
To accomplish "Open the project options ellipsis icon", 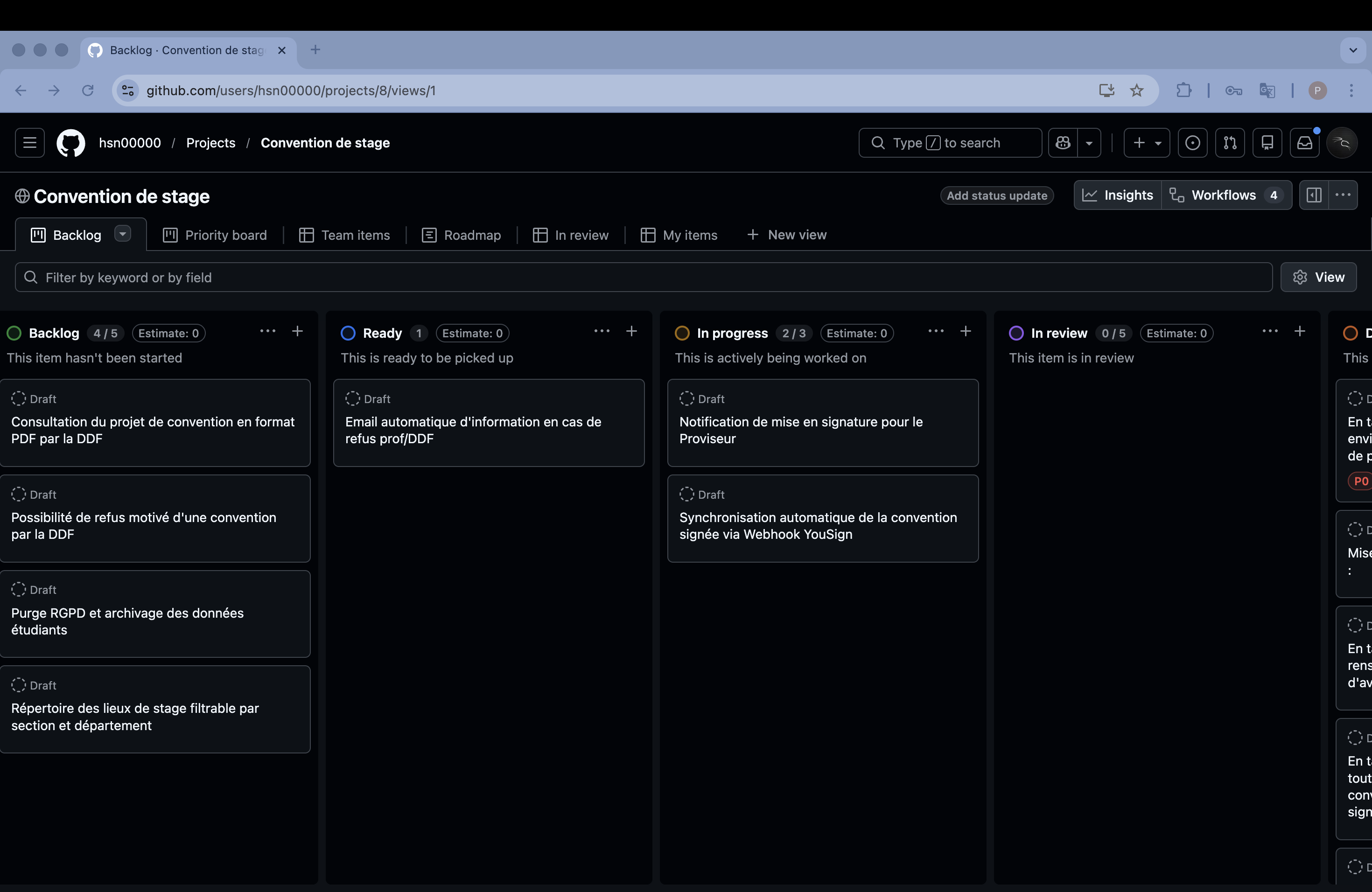I will (x=1344, y=195).
